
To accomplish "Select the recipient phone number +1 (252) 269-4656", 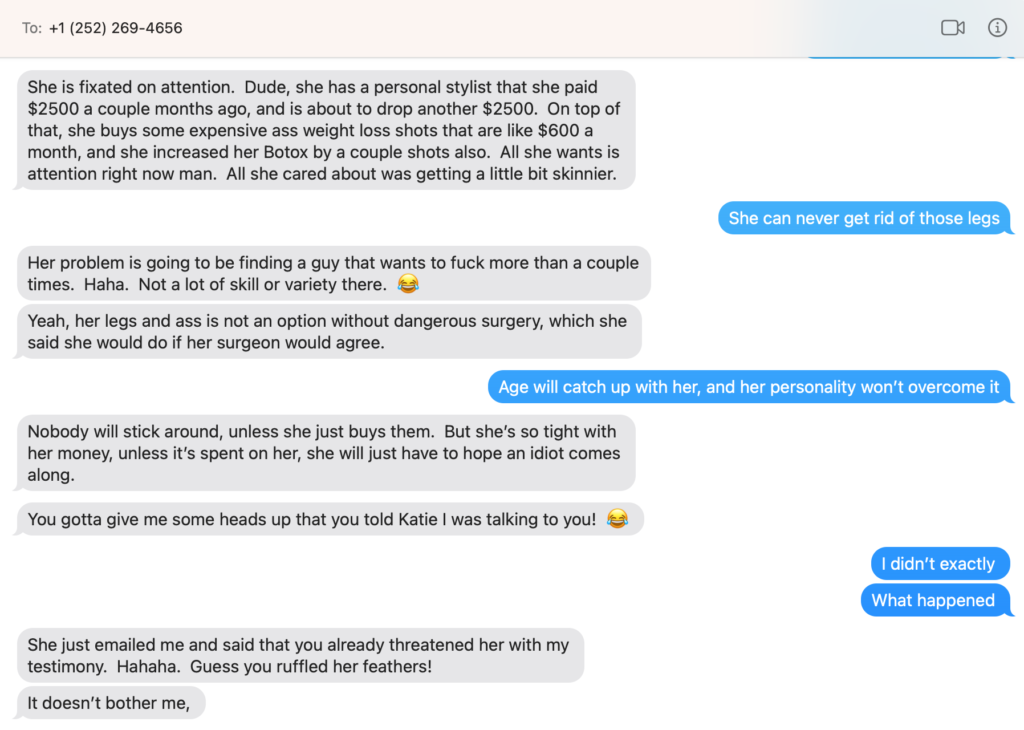I will coord(115,28).
